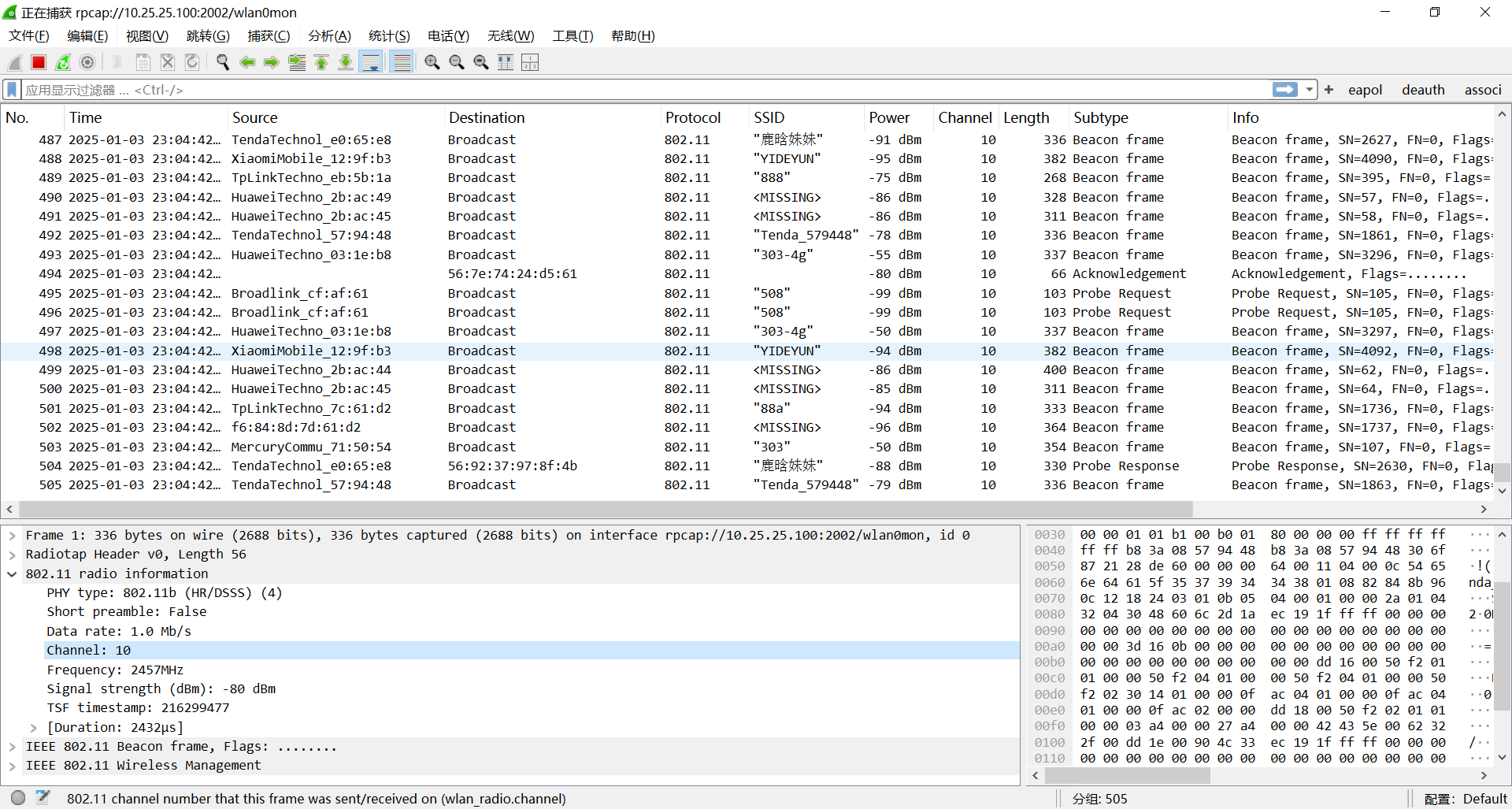The image size is (1512, 809).
Task: Open the display filter dropdown arrow
Action: click(1309, 89)
